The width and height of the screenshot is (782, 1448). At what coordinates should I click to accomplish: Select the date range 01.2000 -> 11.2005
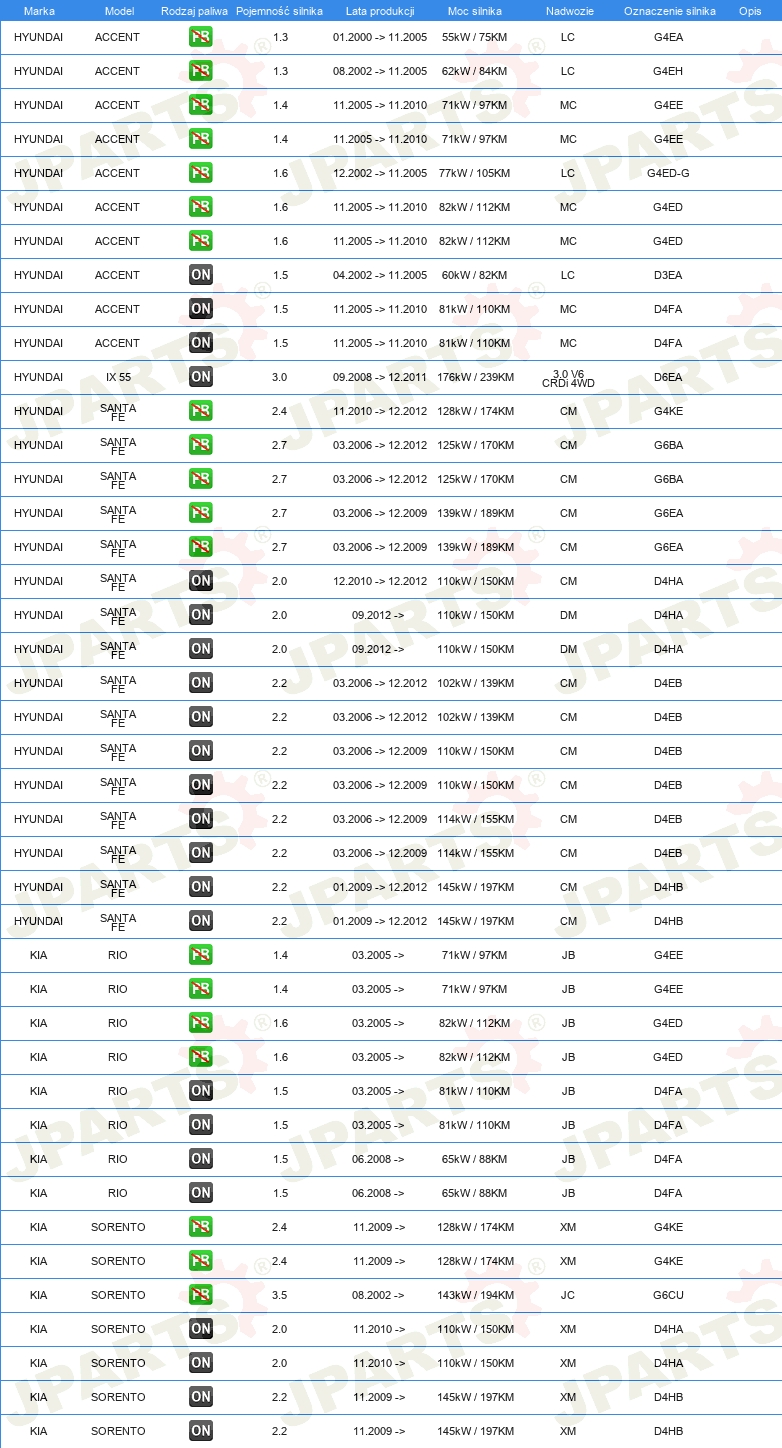coord(380,37)
